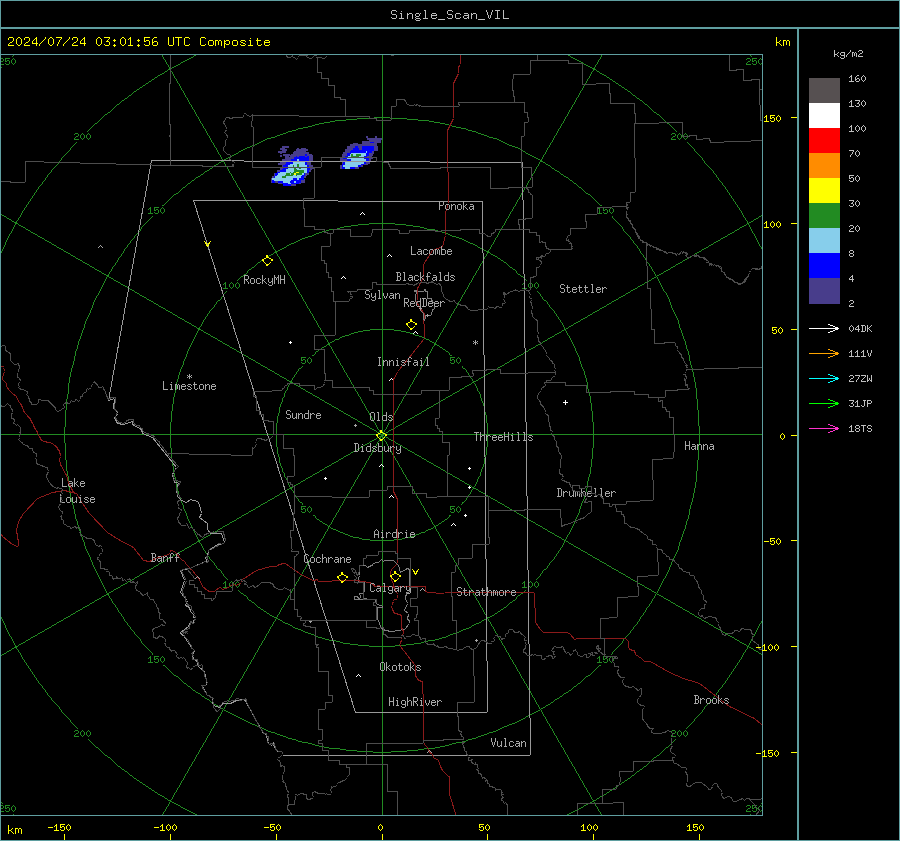Select the red 70-100 legend swatch
The image size is (900, 841).
point(824,141)
